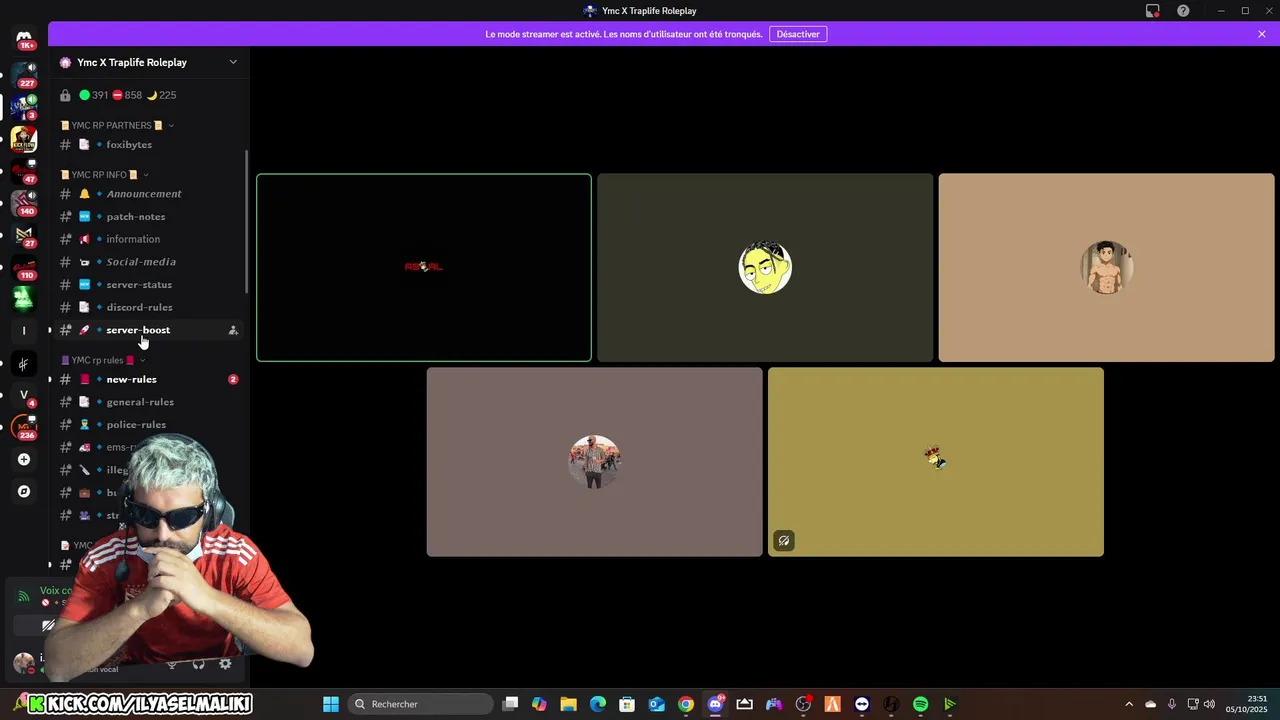Open the Discord inbox icon in title bar
This screenshot has width=1280, height=720.
coord(1152,11)
